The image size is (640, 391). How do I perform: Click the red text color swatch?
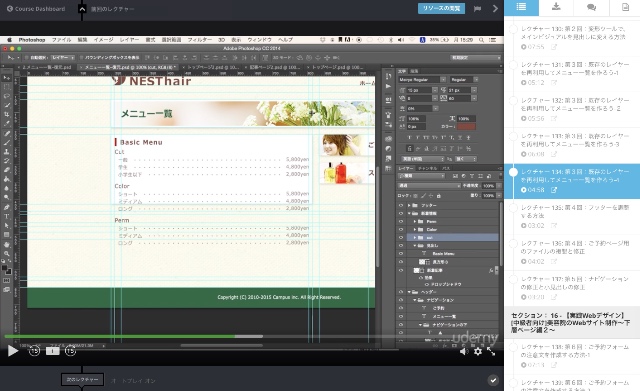point(467,127)
